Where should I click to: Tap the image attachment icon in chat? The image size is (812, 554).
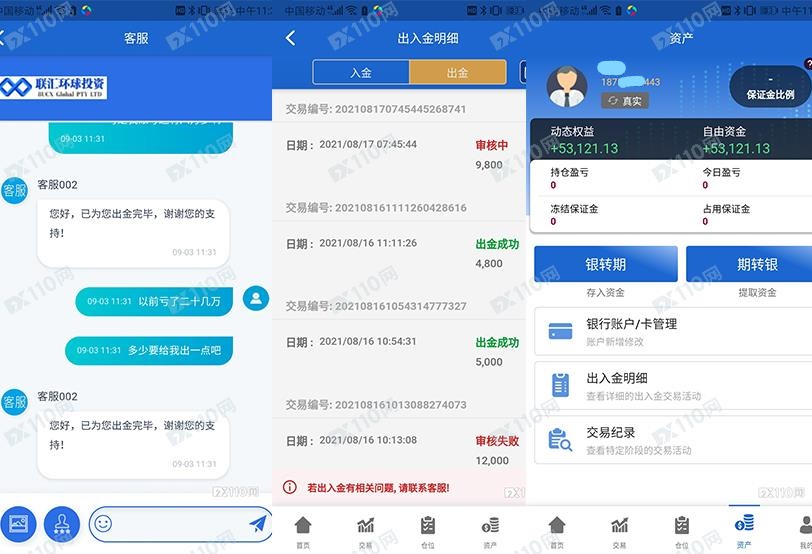coord(18,524)
